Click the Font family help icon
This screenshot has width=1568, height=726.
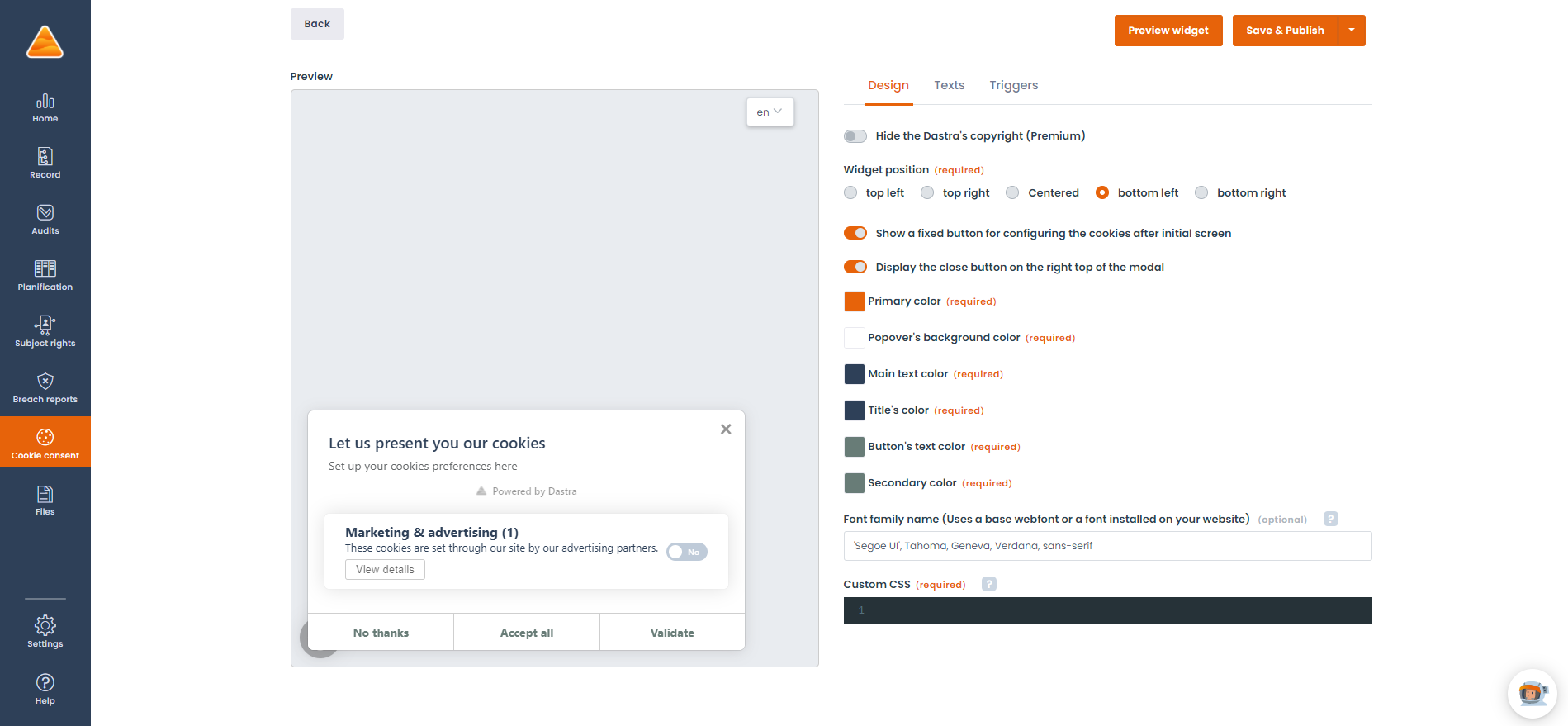coord(1330,520)
